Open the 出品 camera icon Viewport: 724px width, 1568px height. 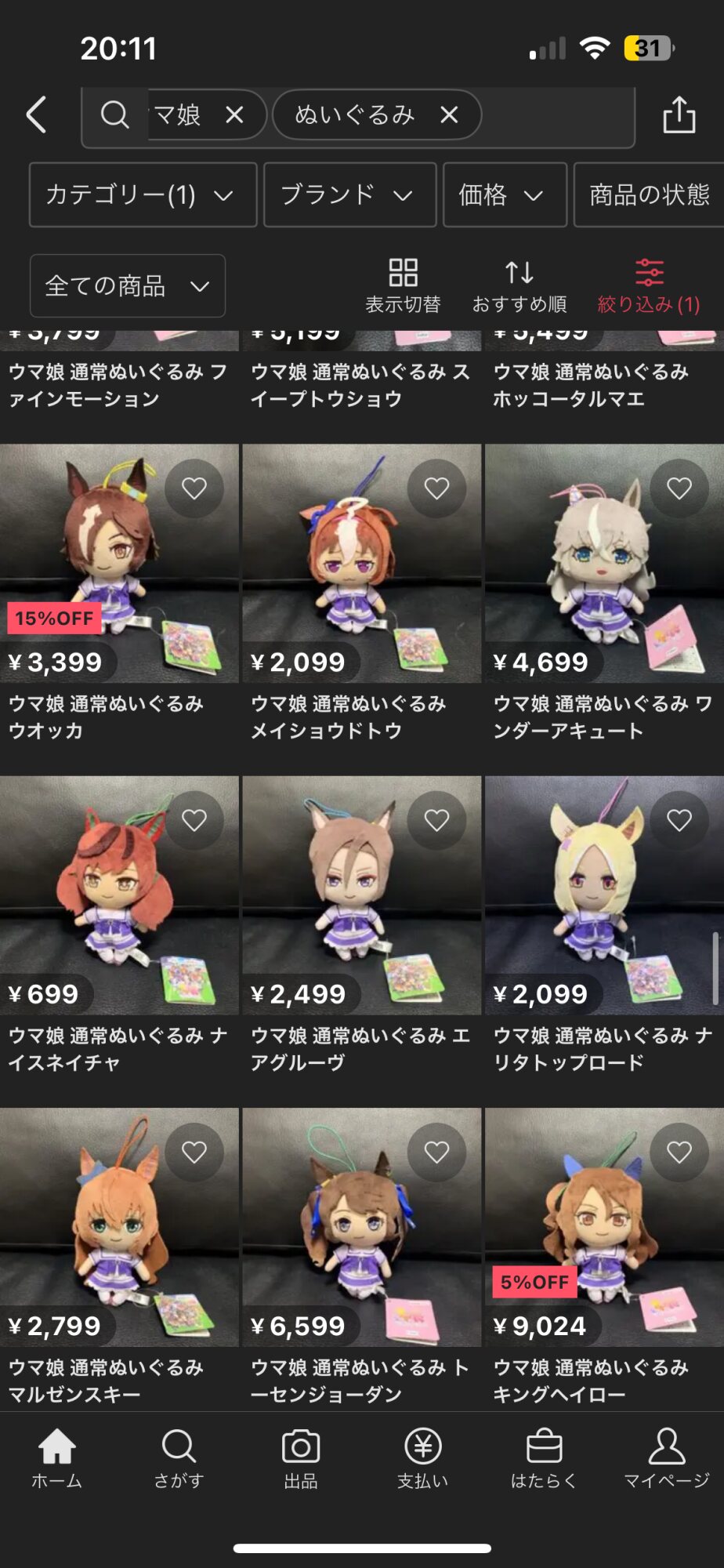(301, 1446)
